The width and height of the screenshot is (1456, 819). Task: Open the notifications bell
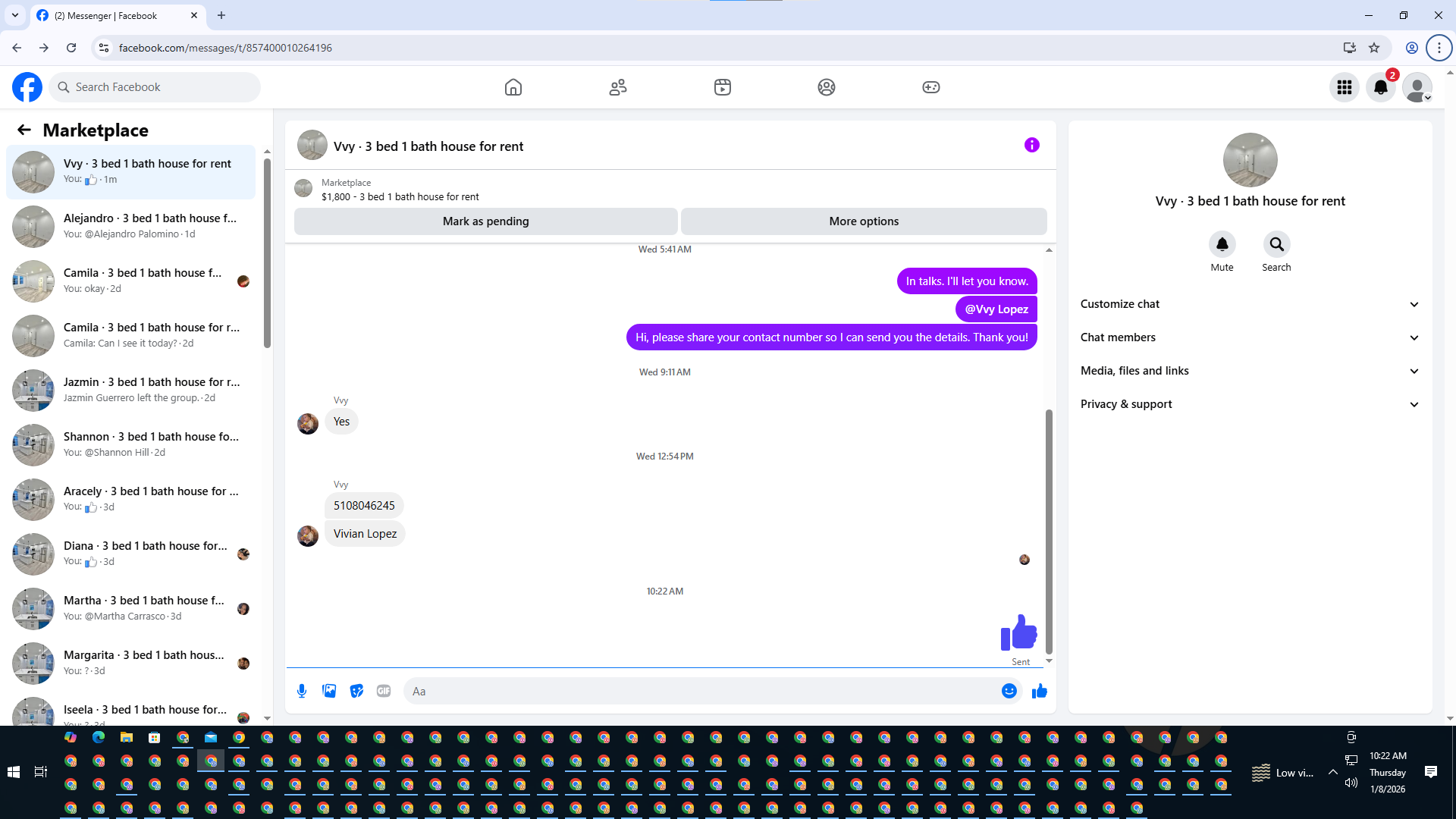[1381, 87]
